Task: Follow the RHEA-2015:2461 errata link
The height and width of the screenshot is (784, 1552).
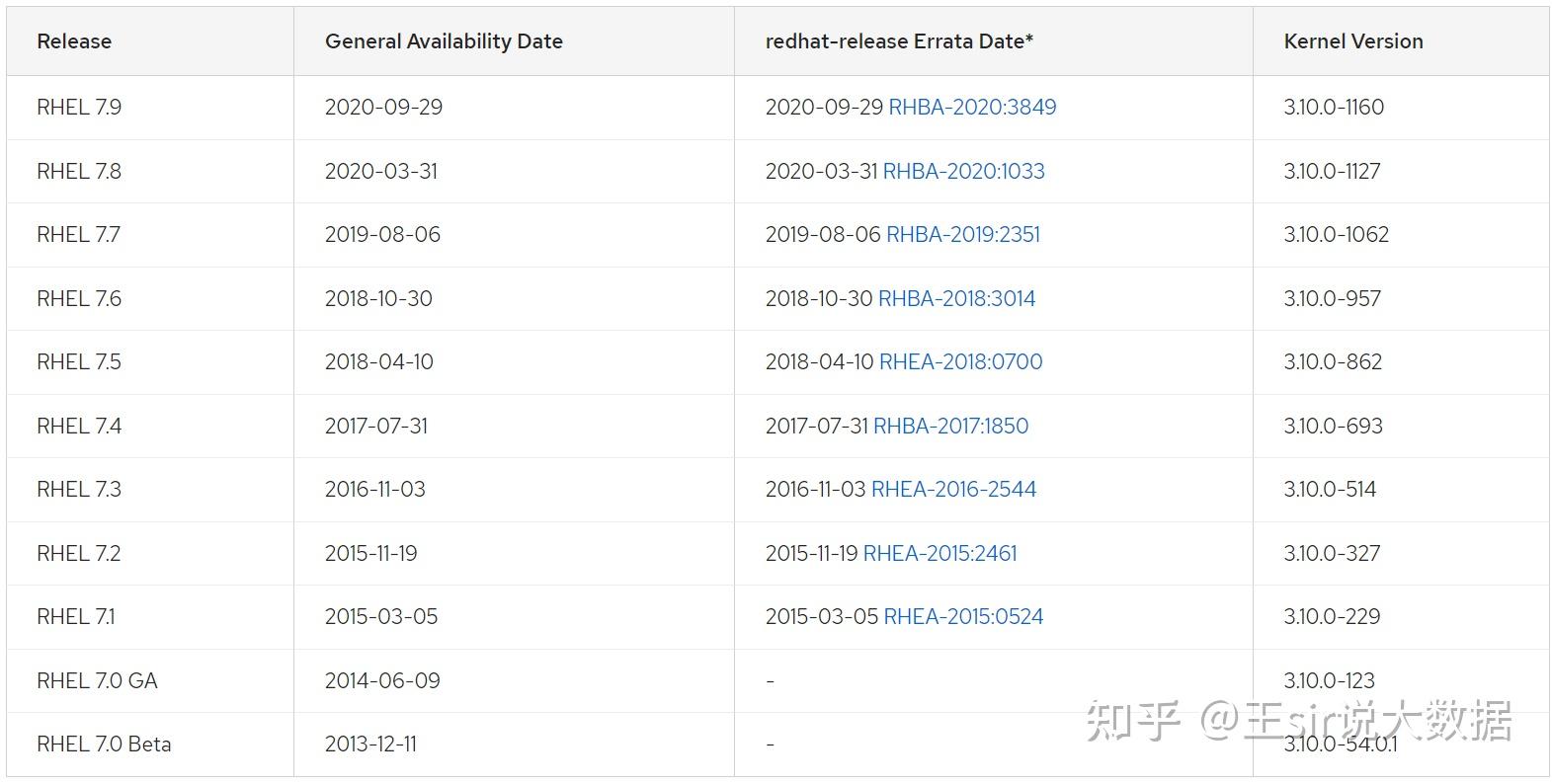Action: coord(939,553)
